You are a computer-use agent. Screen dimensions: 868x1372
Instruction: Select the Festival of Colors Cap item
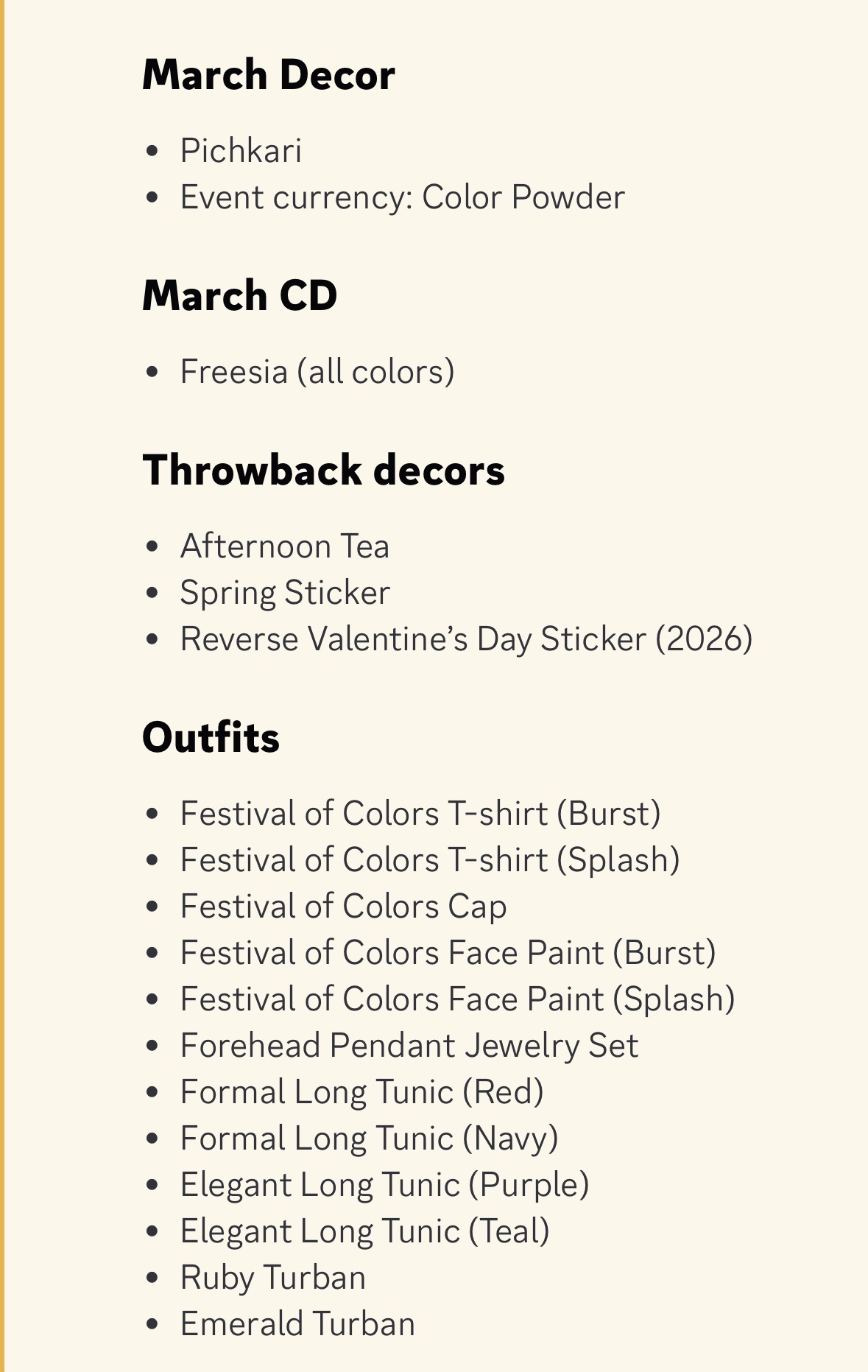[x=343, y=907]
